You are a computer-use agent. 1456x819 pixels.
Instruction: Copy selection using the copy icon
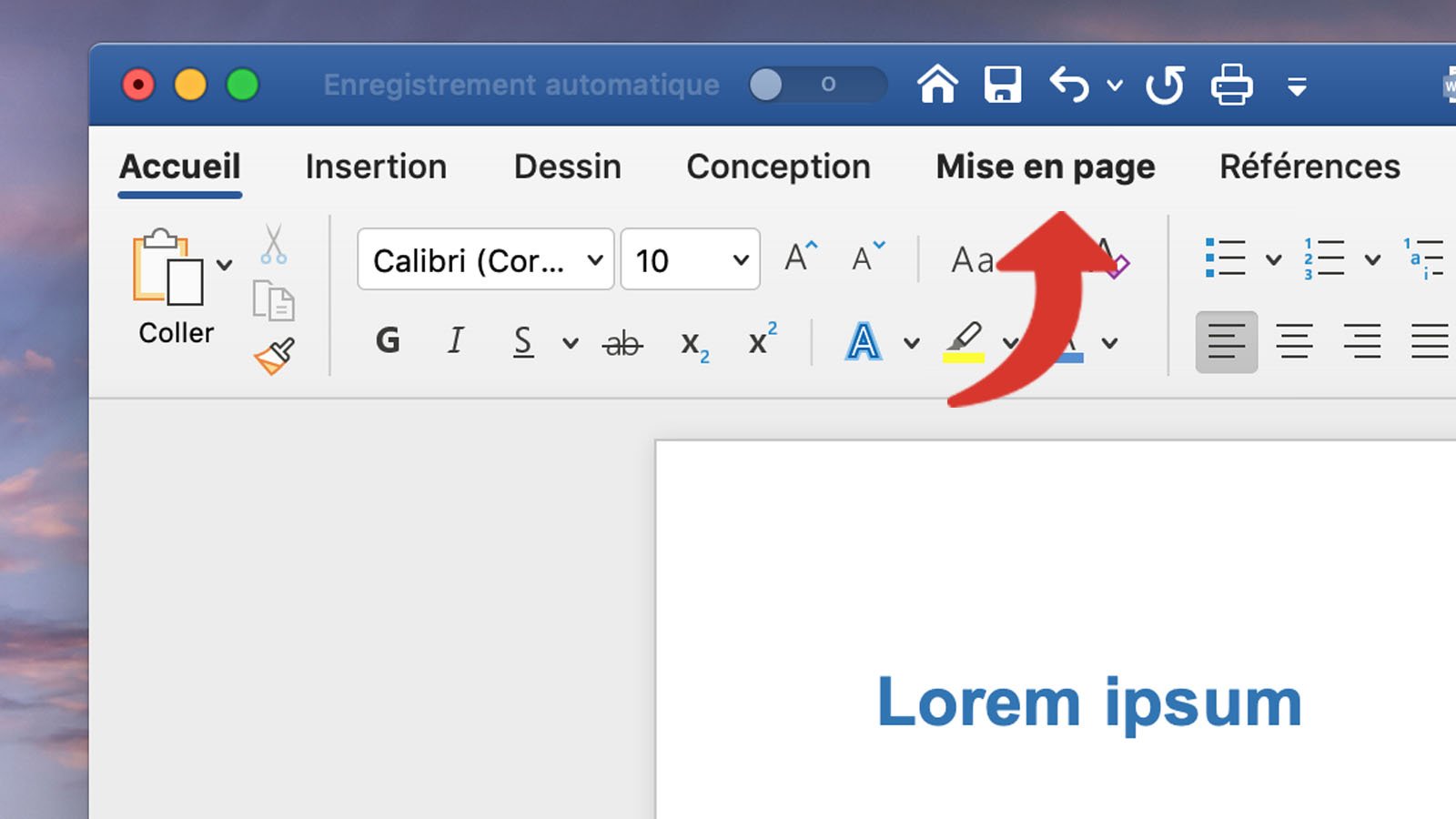tap(273, 300)
